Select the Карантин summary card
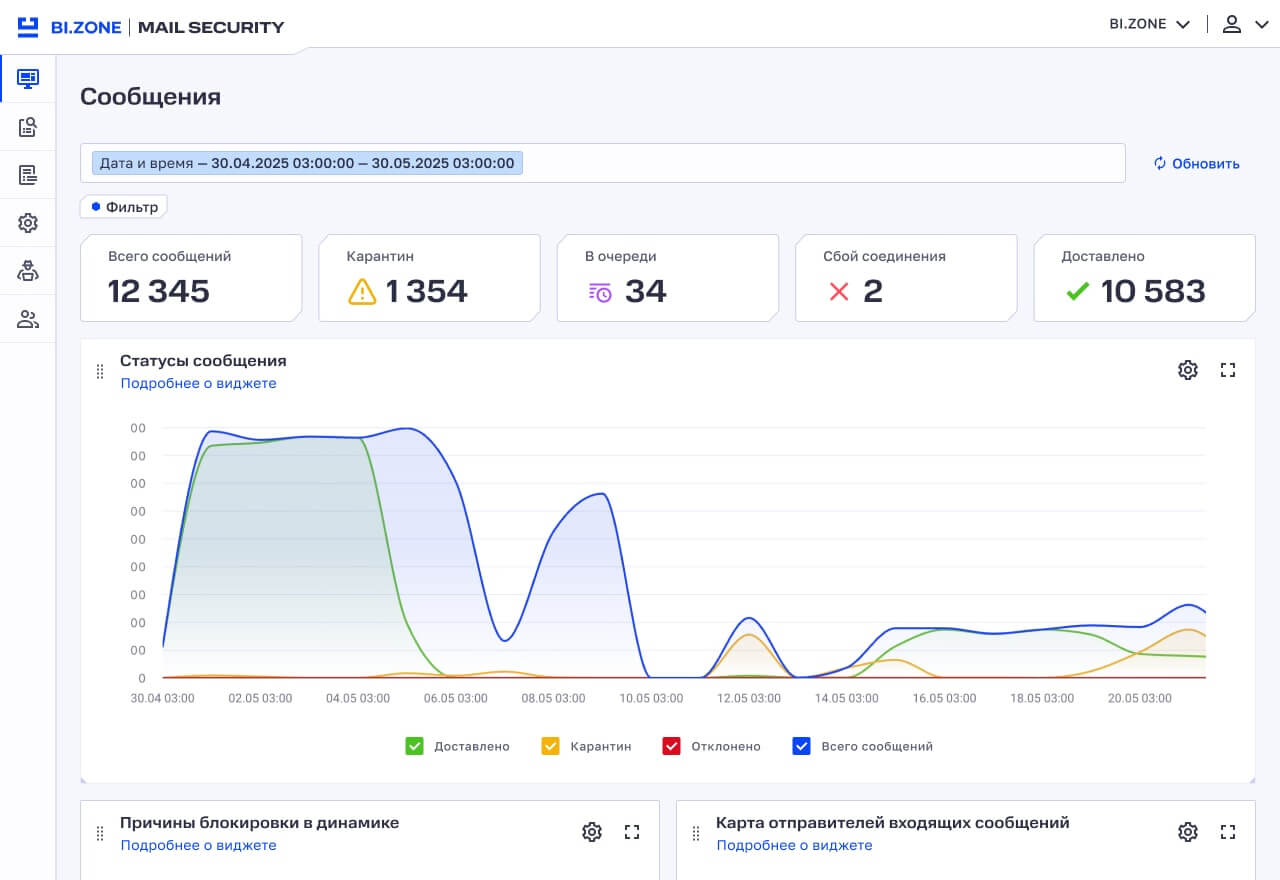 tap(429, 278)
